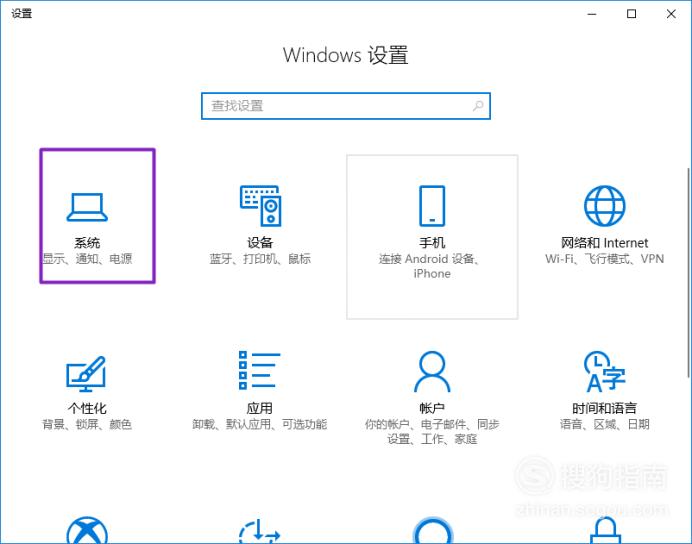Image resolution: width=692 pixels, height=544 pixels.
Task: Open the 系统 laptop icon
Action: 87,207
